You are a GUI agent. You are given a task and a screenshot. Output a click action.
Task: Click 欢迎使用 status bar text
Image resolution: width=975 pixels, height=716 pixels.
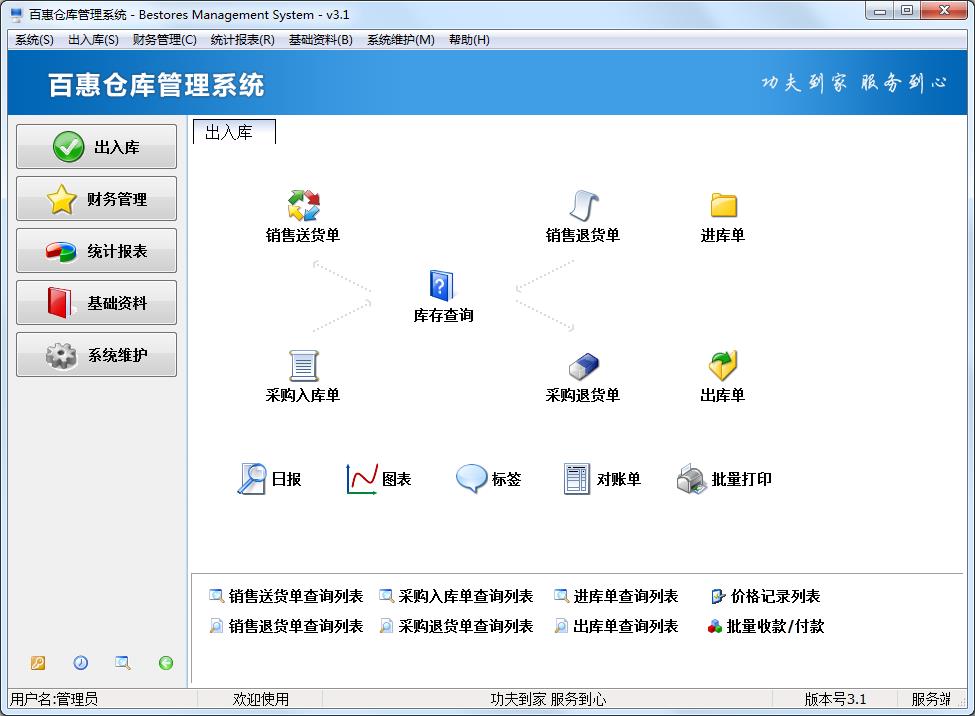pyautogui.click(x=261, y=699)
